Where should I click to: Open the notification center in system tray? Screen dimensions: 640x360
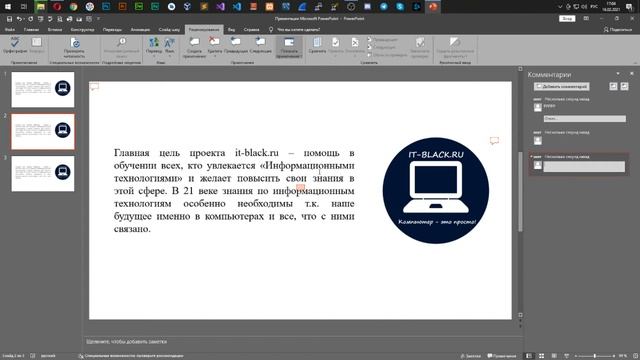[629, 7]
